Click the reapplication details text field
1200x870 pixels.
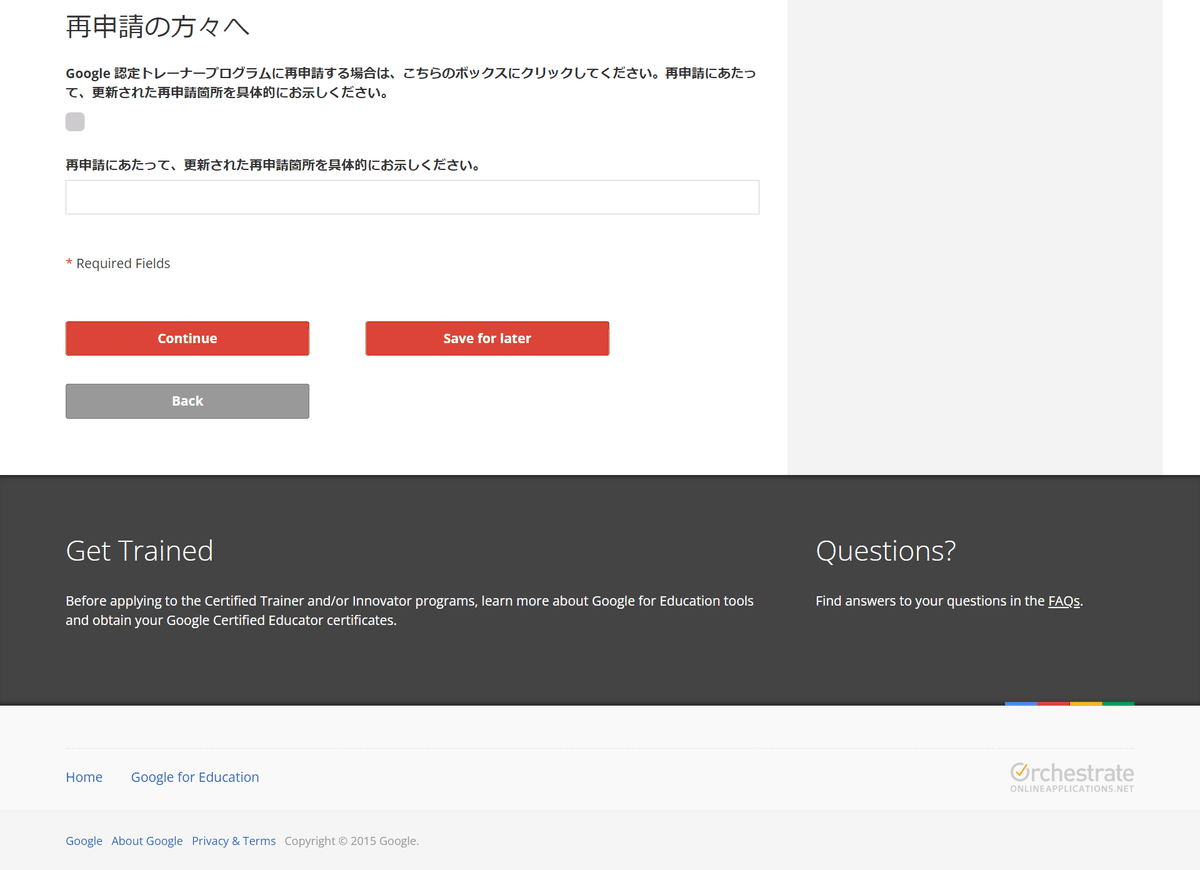coord(412,197)
